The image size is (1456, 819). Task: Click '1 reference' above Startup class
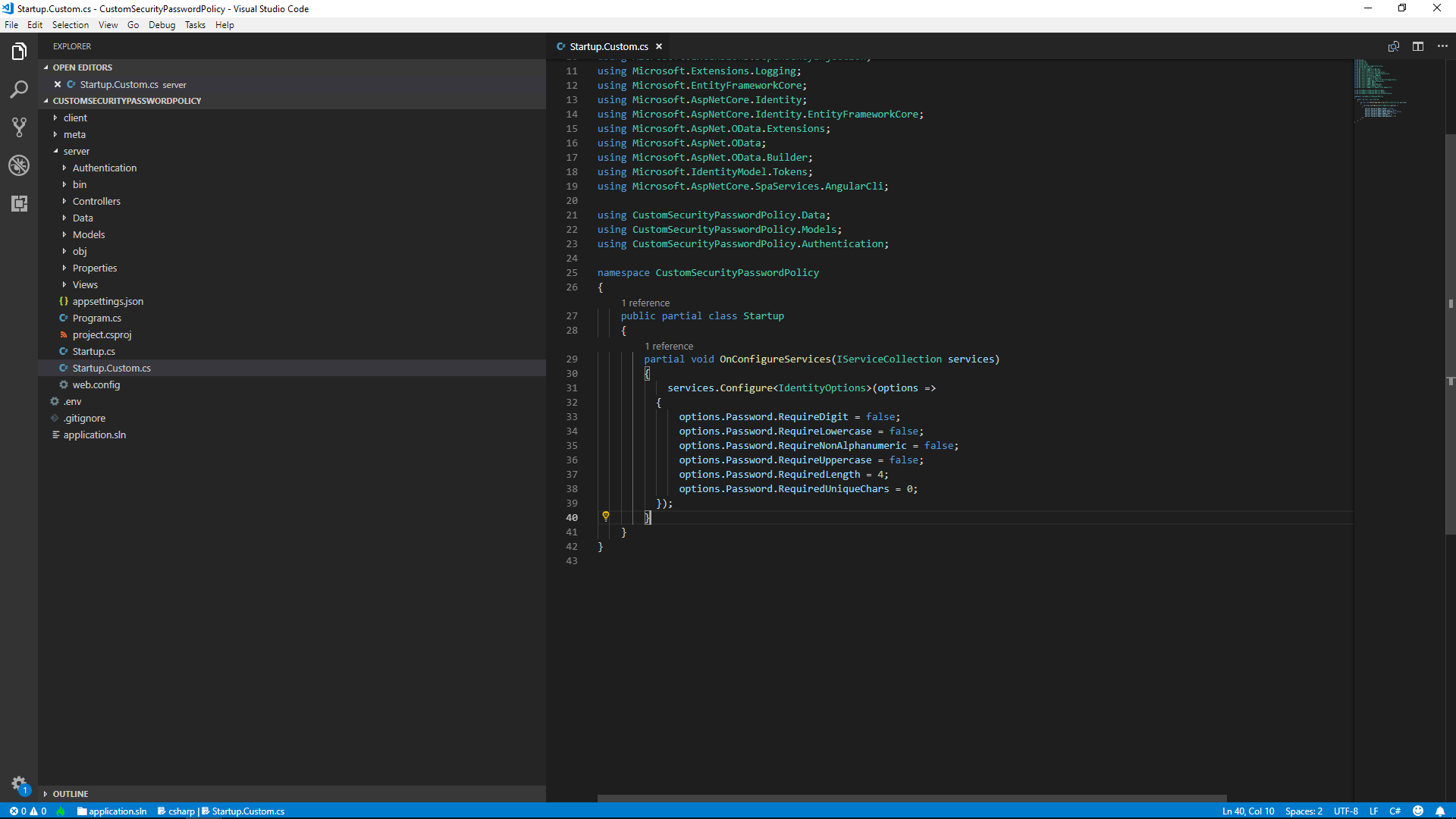click(645, 303)
